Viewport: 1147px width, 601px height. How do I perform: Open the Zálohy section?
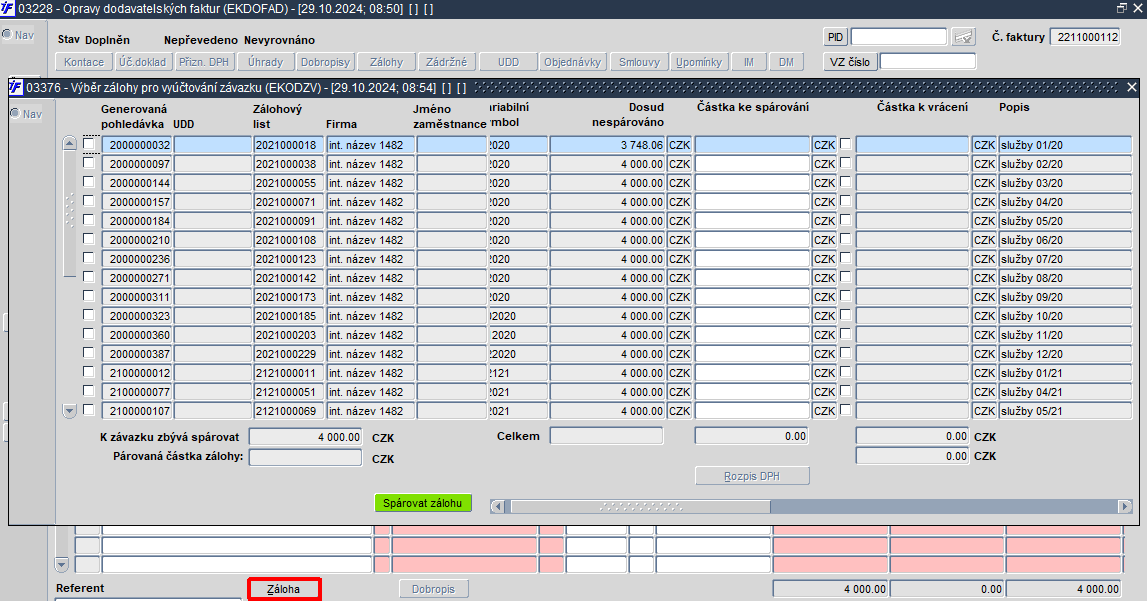pyautogui.click(x=386, y=62)
